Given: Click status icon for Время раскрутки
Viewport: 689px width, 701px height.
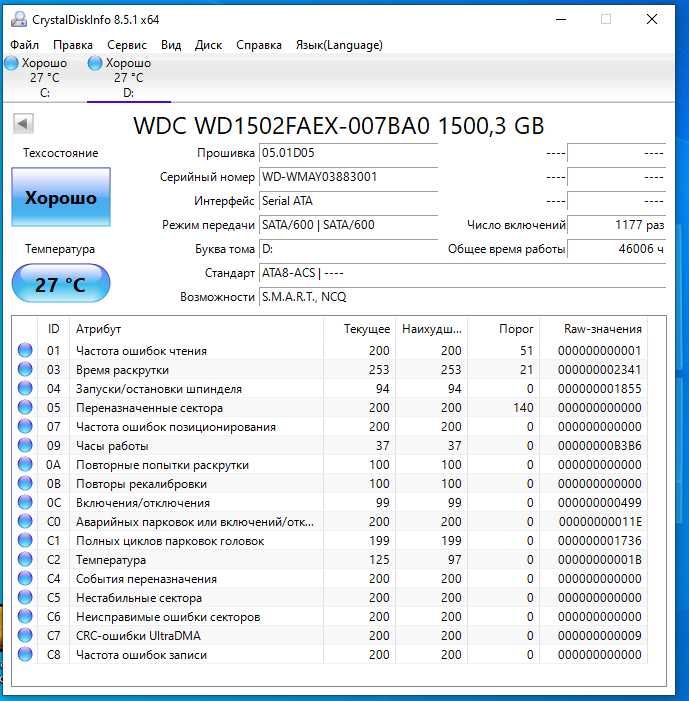Looking at the screenshot, I should pos(25,369).
